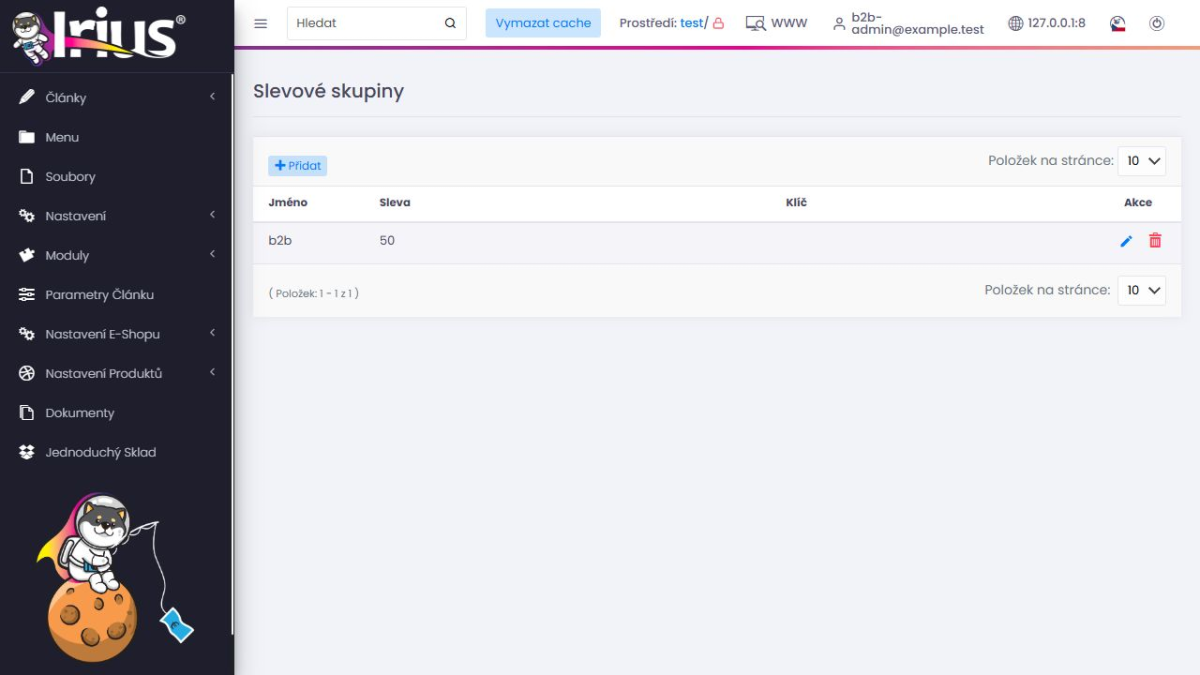This screenshot has height=675, width=1200.
Task: Click the b2b name cell
Action: coord(280,241)
